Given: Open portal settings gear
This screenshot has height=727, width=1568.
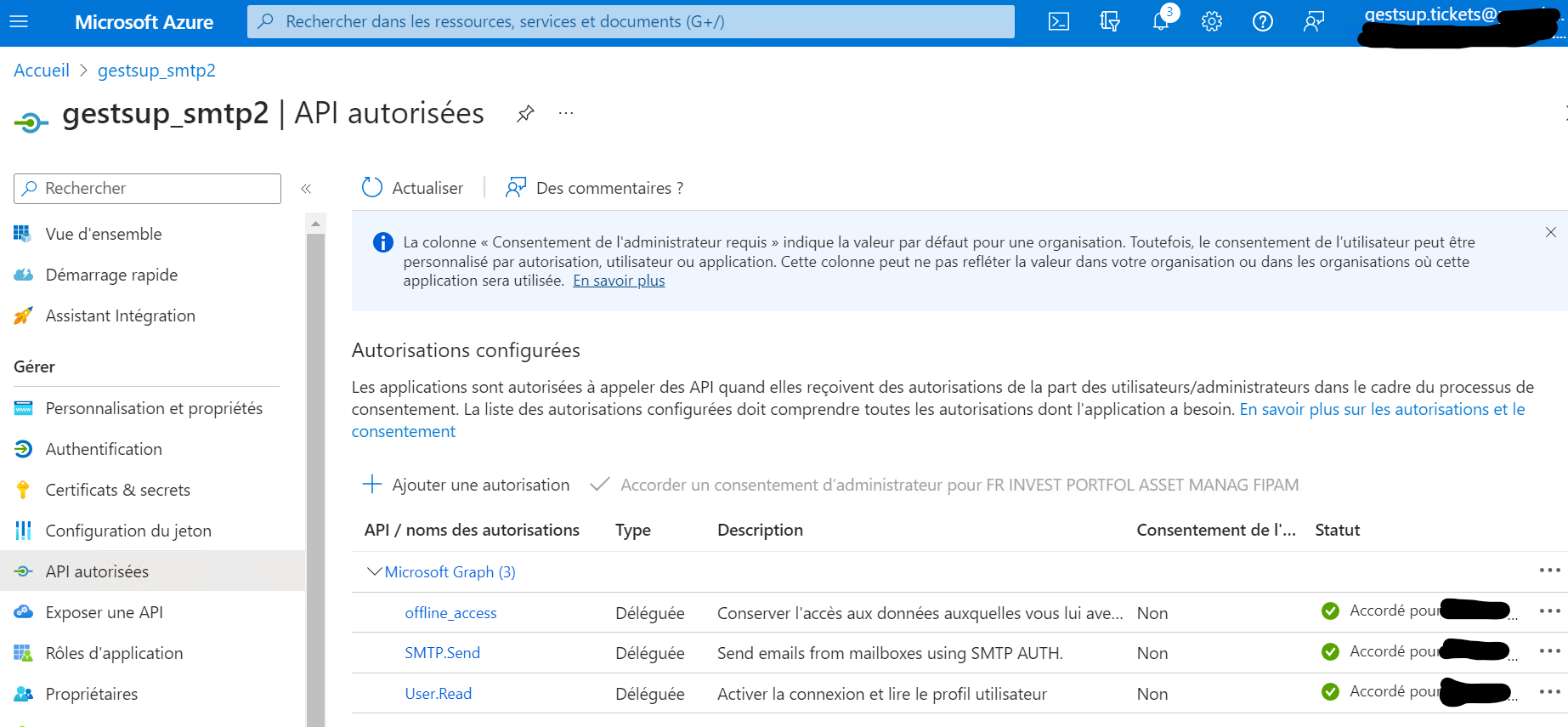Looking at the screenshot, I should 1212,21.
